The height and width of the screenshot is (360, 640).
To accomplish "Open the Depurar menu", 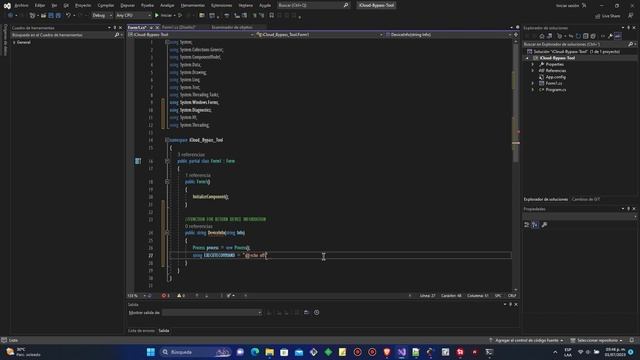I will pyautogui.click(x=127, y=6).
